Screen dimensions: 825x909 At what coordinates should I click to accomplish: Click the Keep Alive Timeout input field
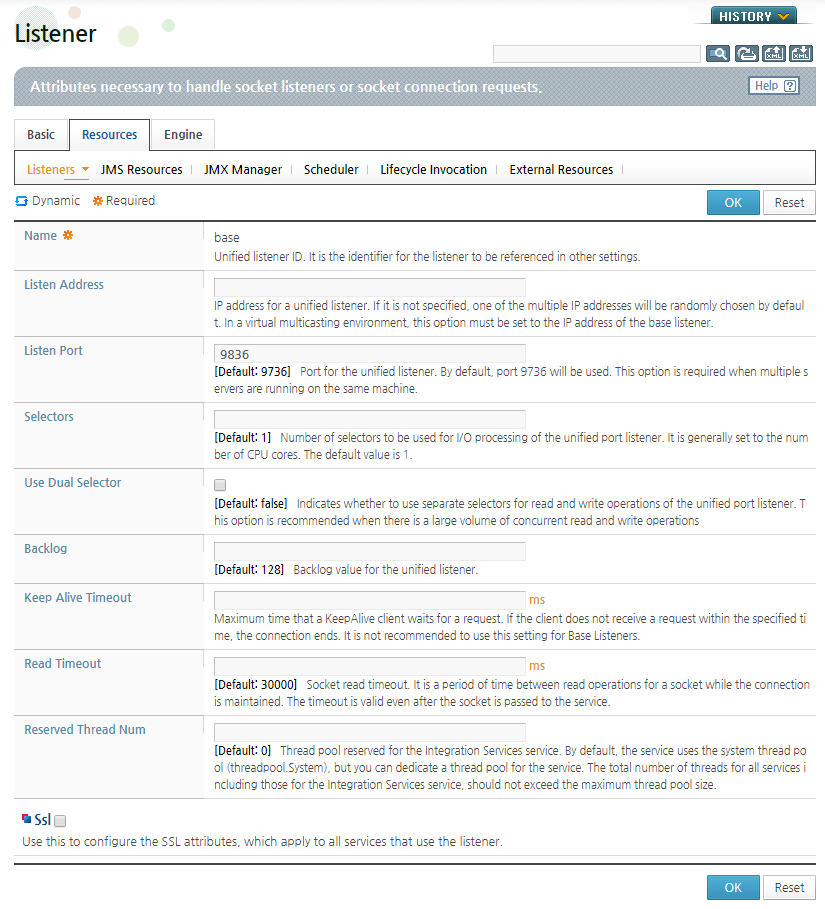coord(370,600)
